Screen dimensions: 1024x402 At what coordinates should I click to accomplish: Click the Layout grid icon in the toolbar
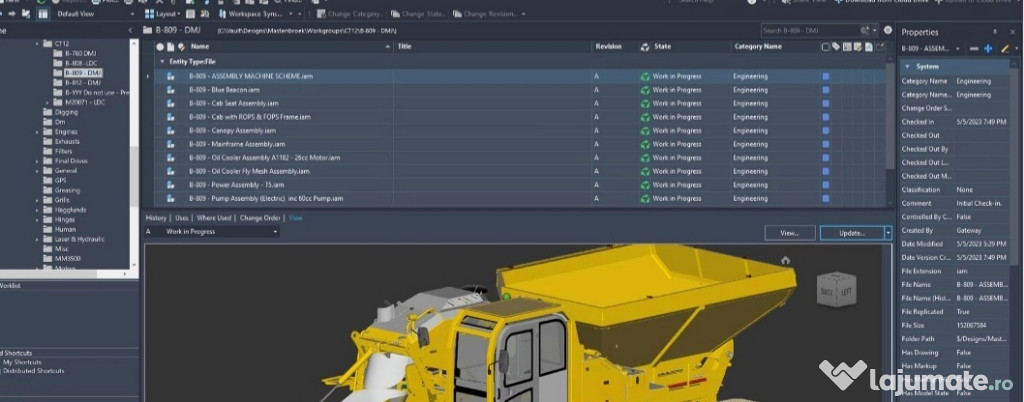tap(150, 14)
